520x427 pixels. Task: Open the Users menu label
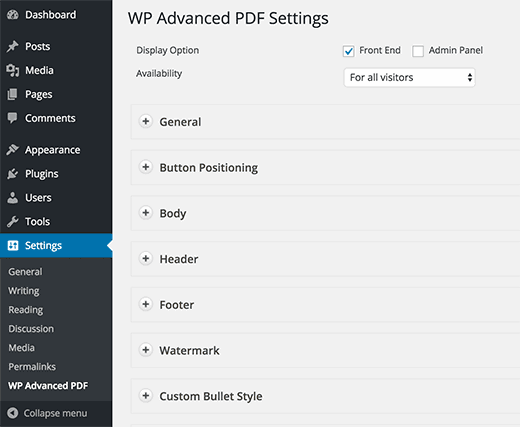pos(38,198)
